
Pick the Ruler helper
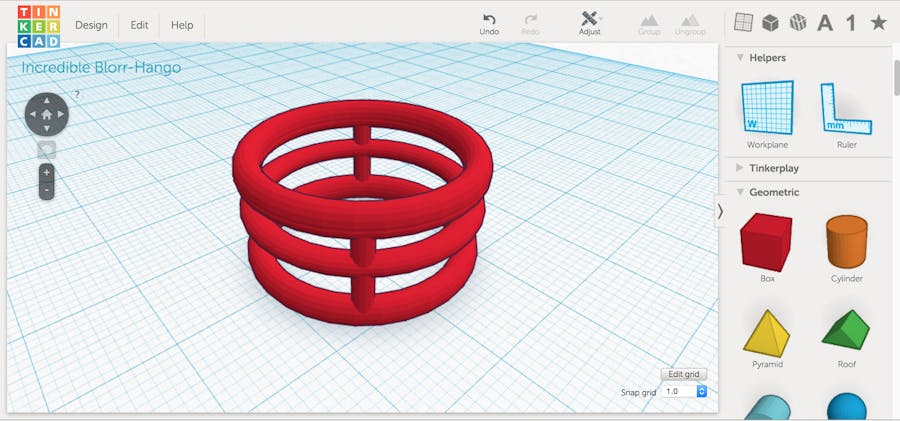pyautogui.click(x=847, y=114)
